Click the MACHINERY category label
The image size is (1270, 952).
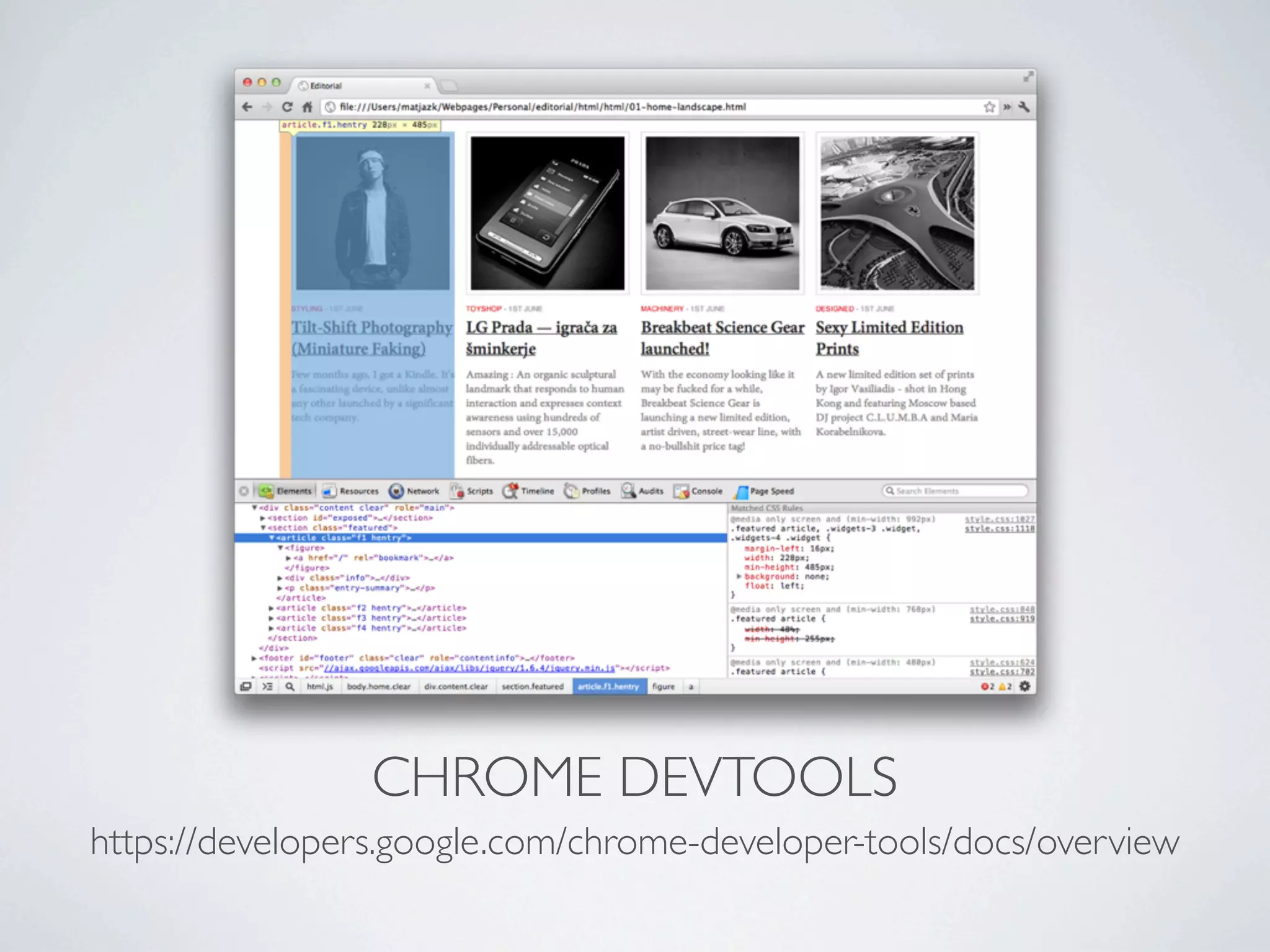click(662, 309)
